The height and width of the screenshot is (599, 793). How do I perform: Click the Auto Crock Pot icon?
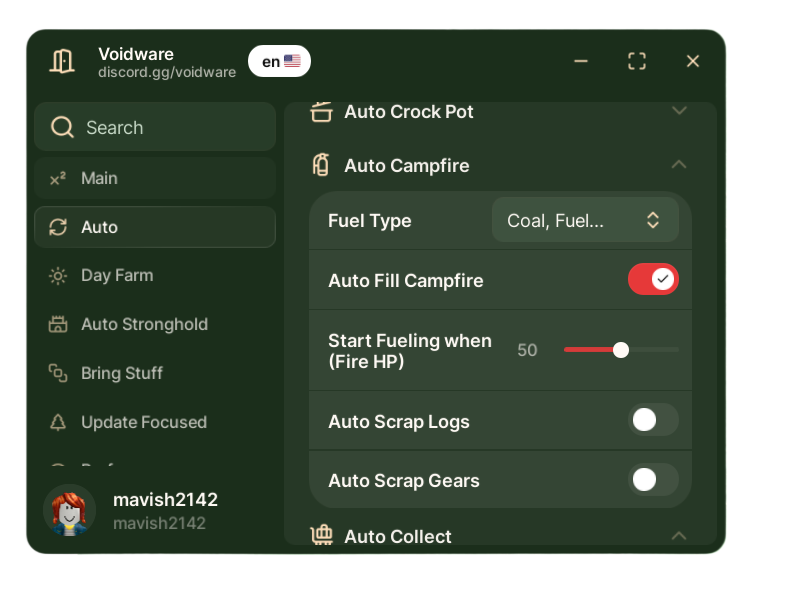pyautogui.click(x=321, y=112)
